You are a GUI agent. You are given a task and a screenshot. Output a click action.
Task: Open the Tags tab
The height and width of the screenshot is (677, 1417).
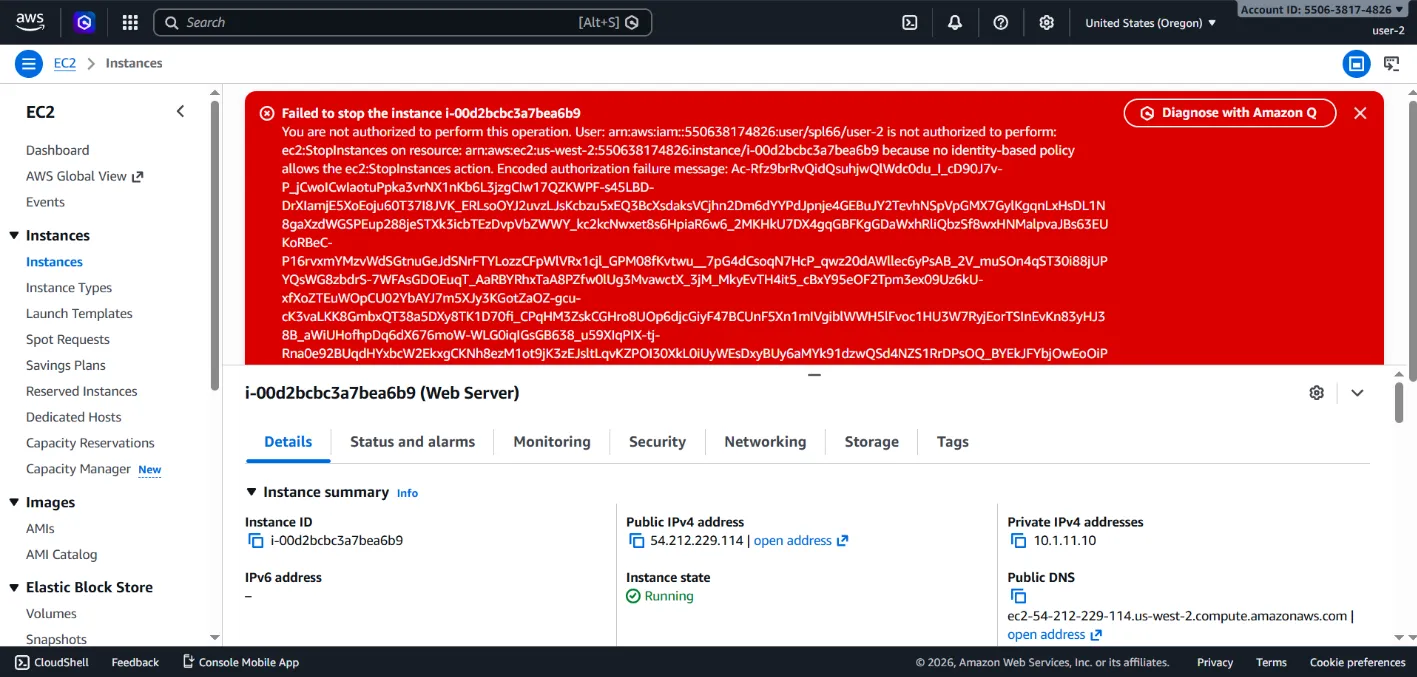pyautogui.click(x=953, y=442)
